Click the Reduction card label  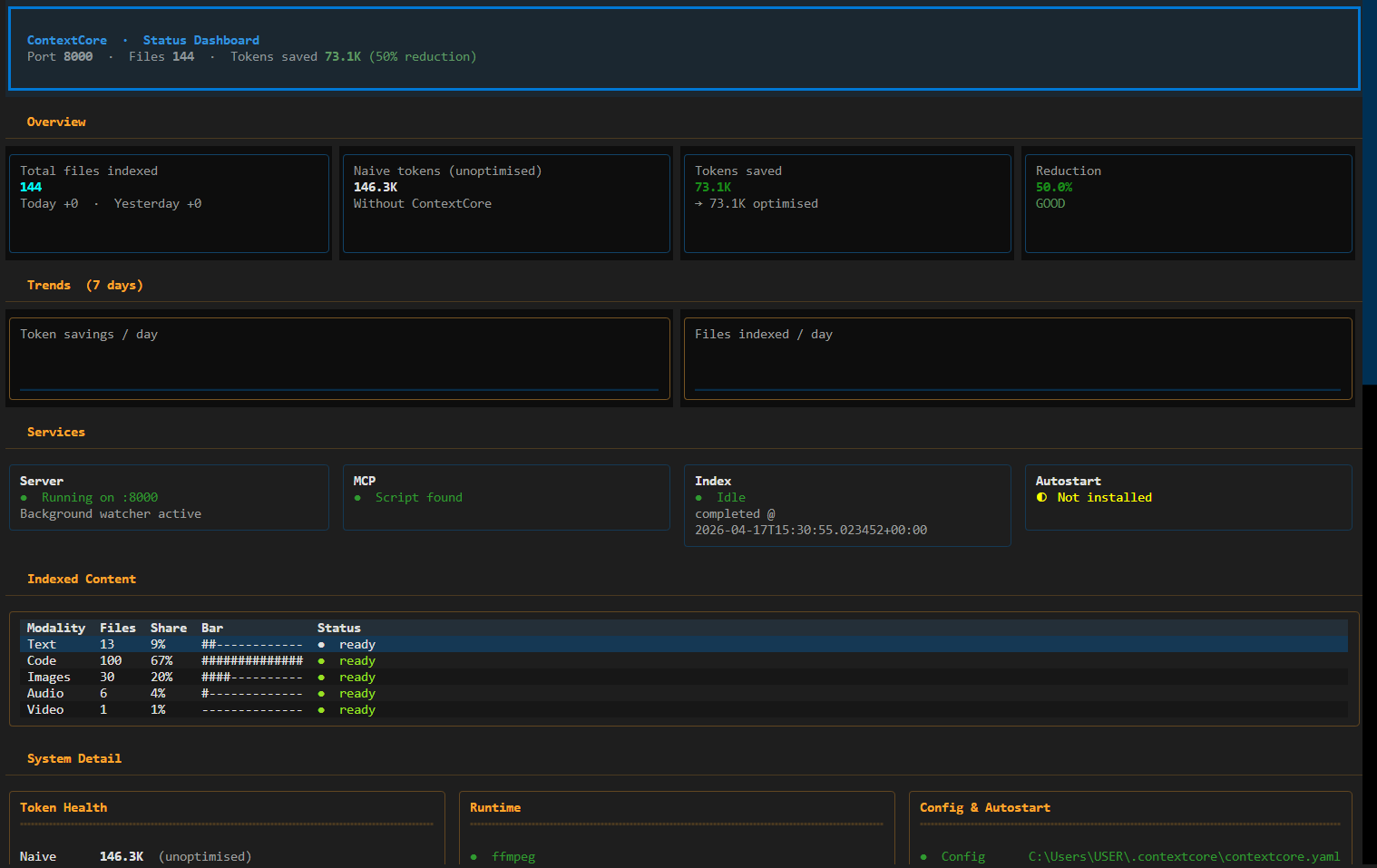pyautogui.click(x=1069, y=171)
